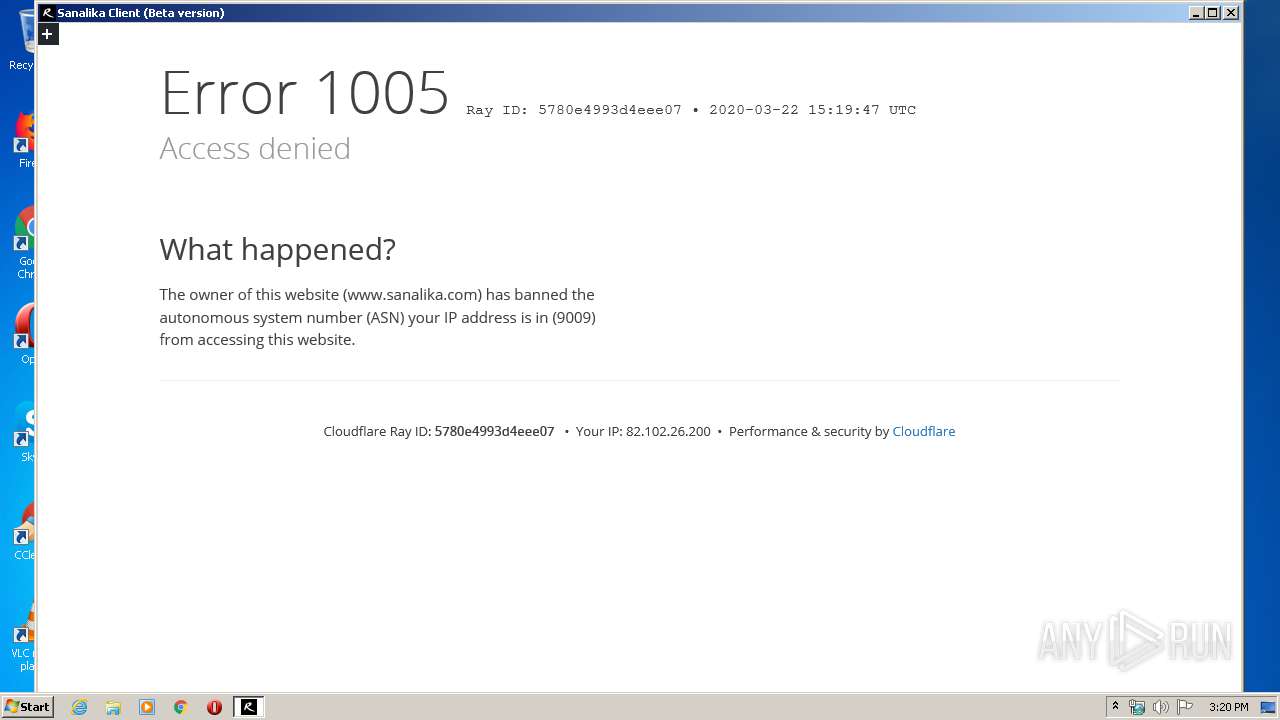Open Opera from the taskbar
1280x720 pixels.
pos(214,707)
